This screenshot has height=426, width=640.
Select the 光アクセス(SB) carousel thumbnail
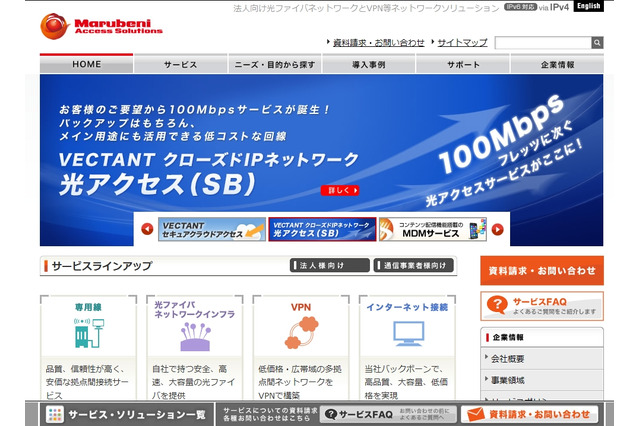322,229
